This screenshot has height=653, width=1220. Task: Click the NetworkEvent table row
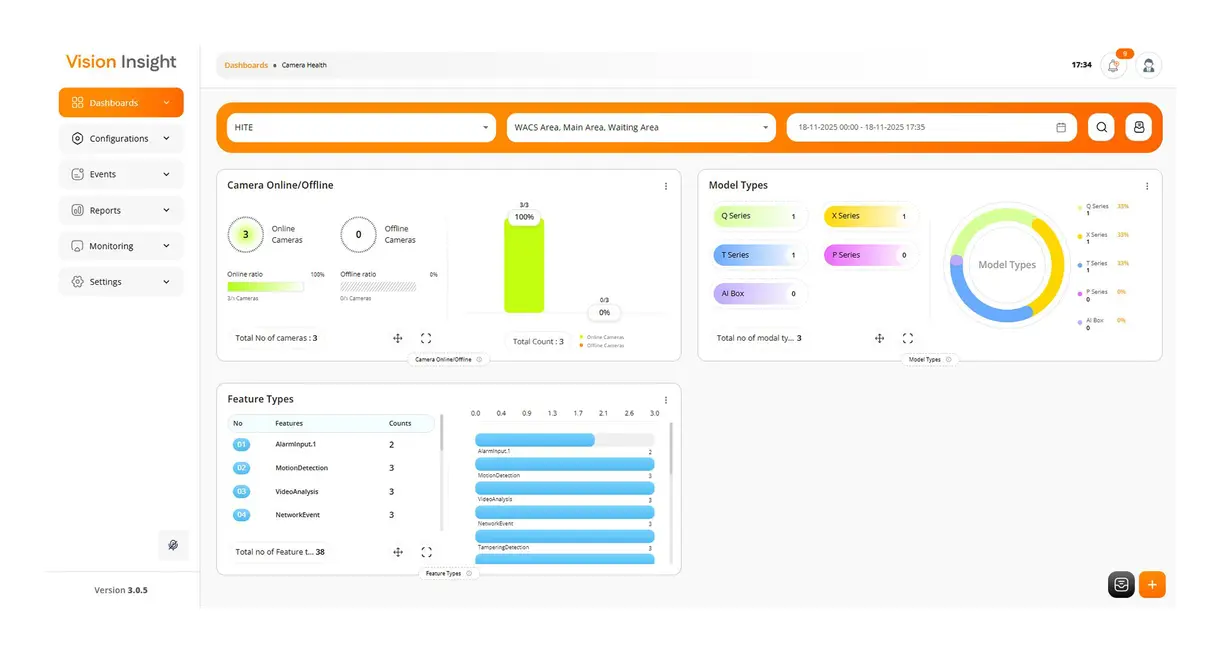pyautogui.click(x=331, y=515)
